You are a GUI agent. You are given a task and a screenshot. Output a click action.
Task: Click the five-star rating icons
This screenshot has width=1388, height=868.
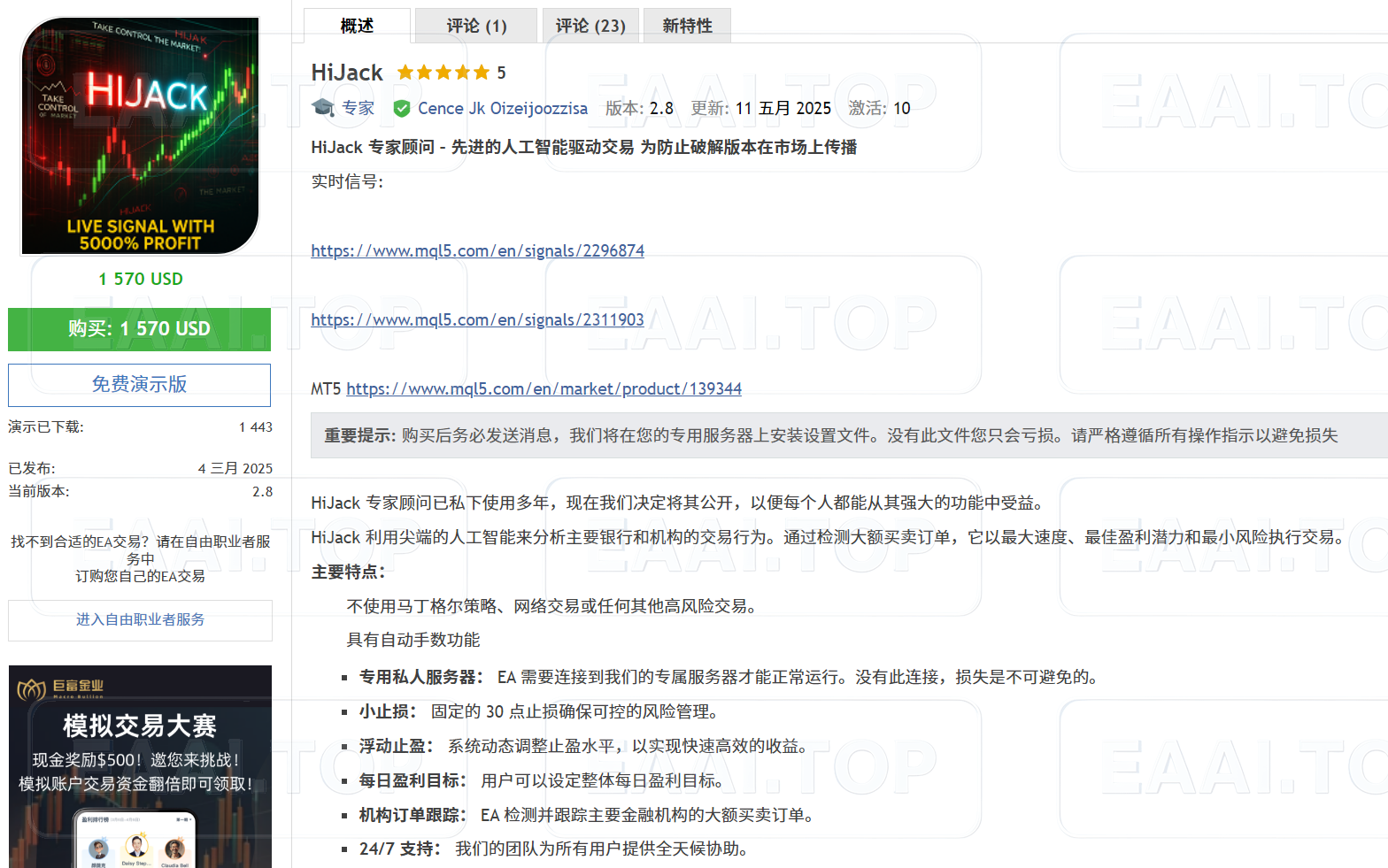(443, 73)
